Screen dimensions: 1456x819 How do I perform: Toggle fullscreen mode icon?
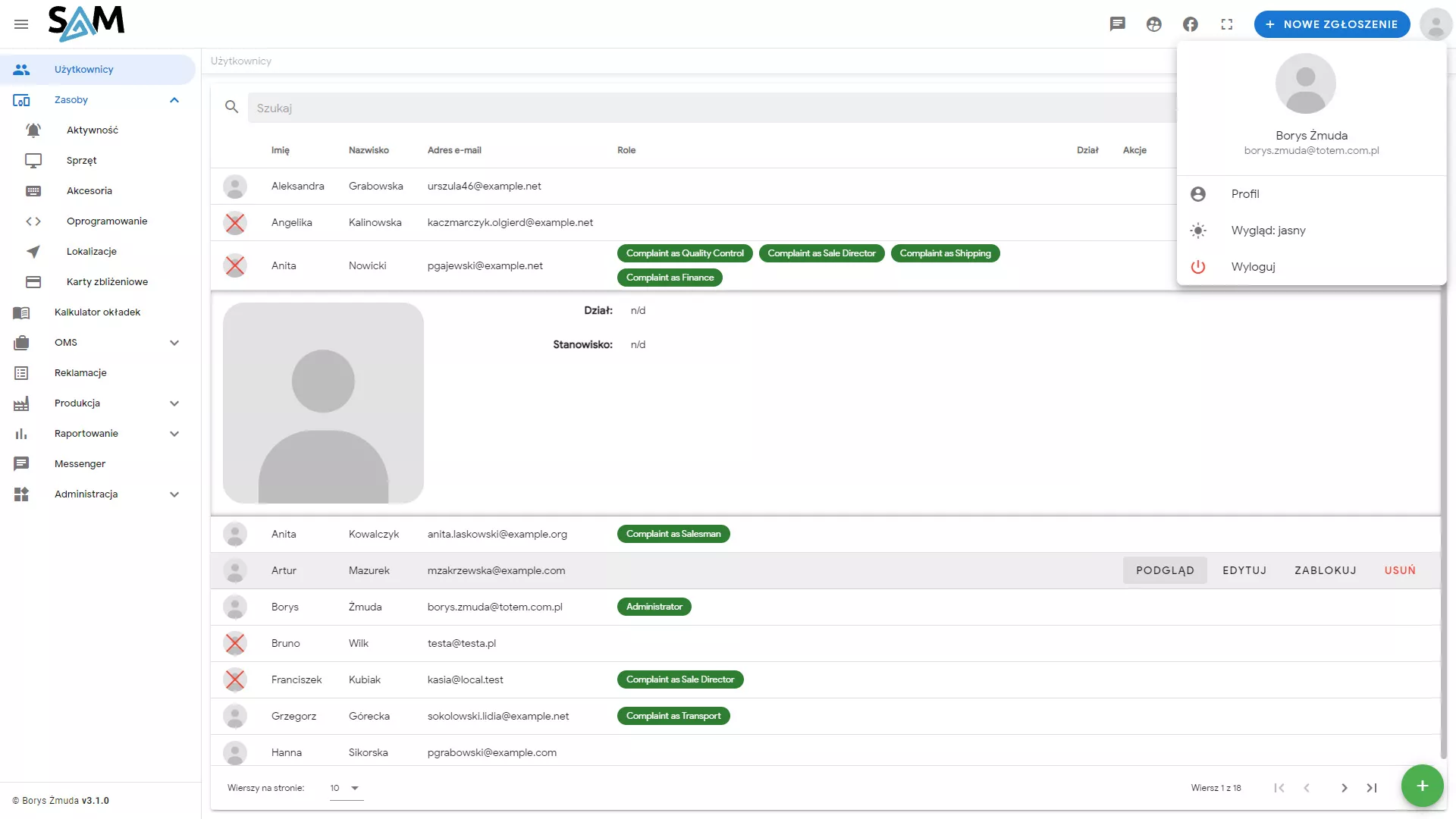[1227, 24]
